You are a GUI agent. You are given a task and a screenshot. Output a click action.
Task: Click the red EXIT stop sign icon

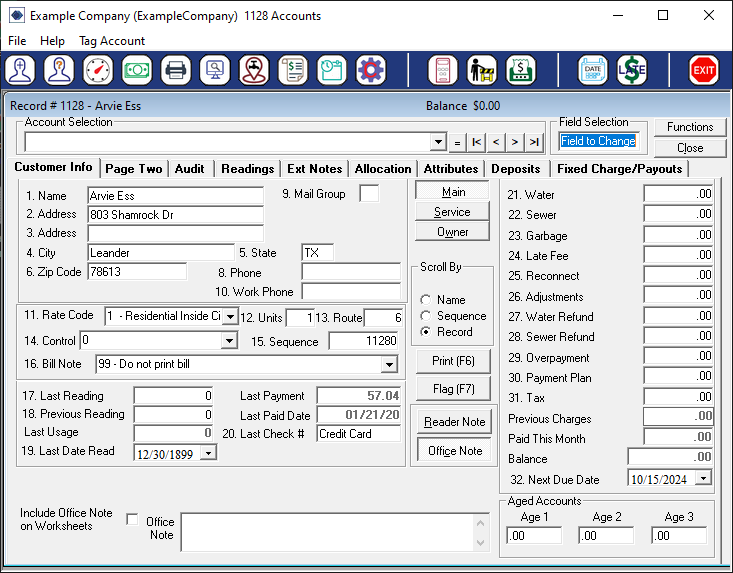(704, 71)
